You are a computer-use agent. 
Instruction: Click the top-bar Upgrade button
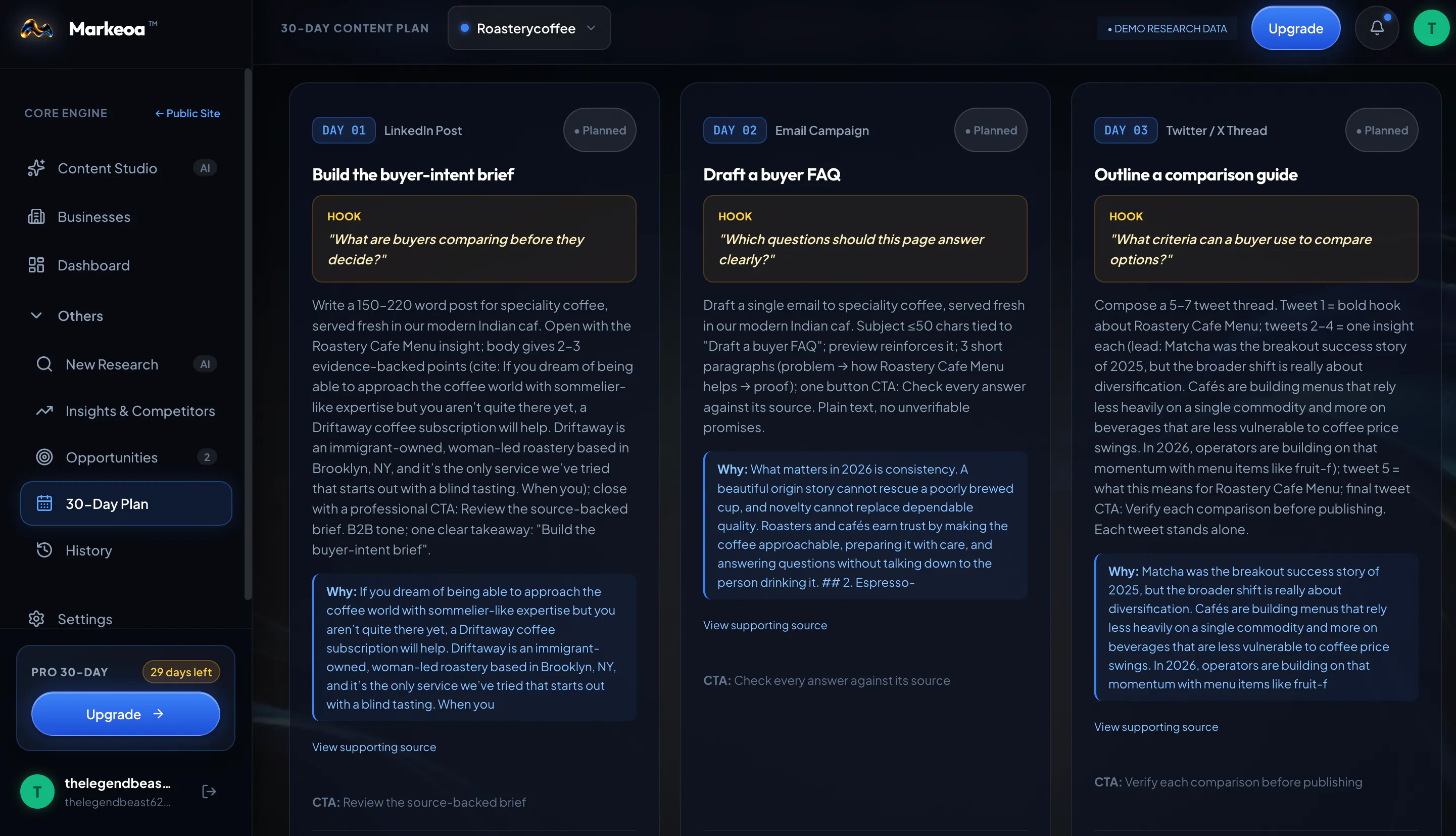1295,28
